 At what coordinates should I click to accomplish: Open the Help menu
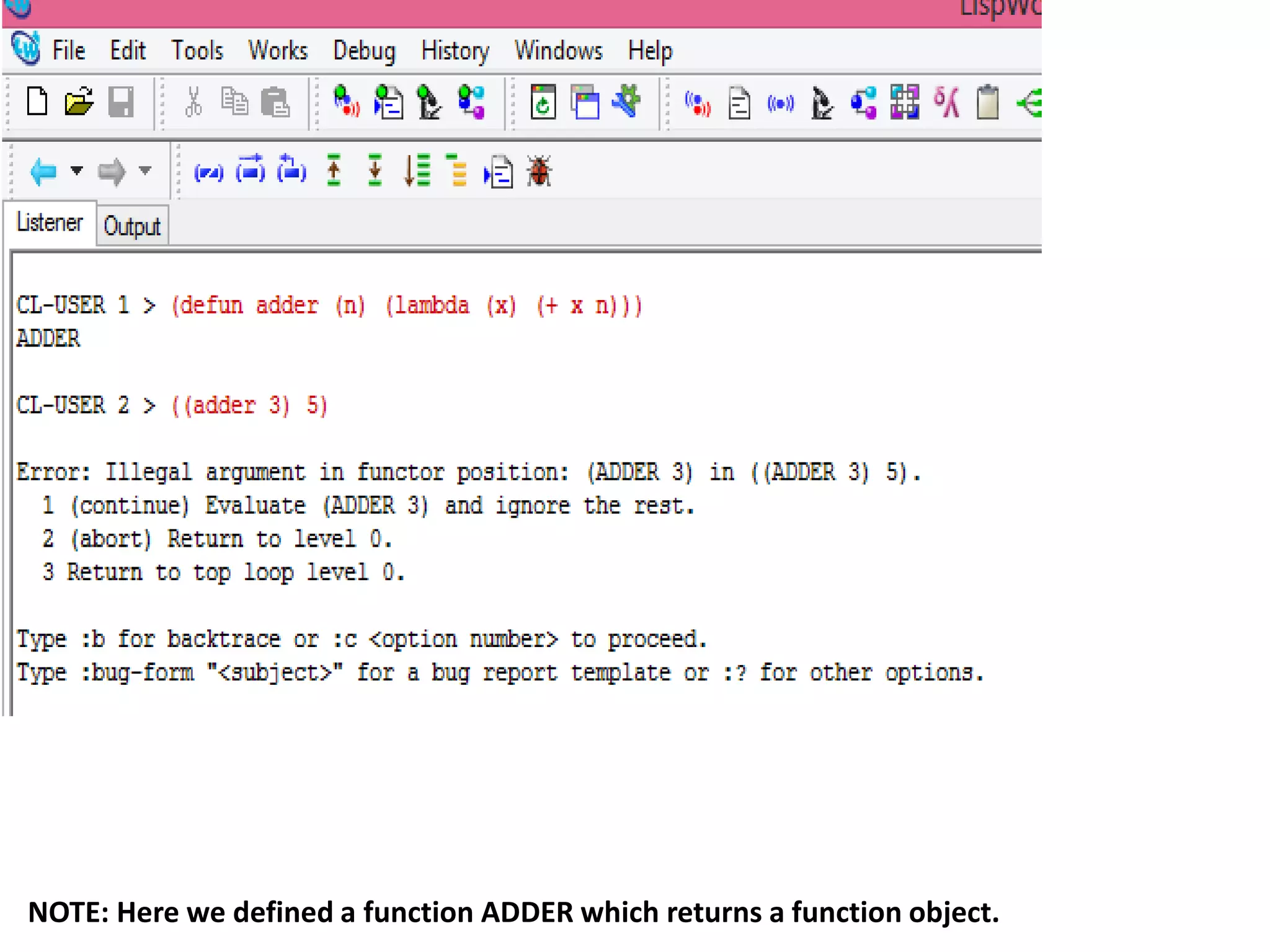click(x=650, y=51)
